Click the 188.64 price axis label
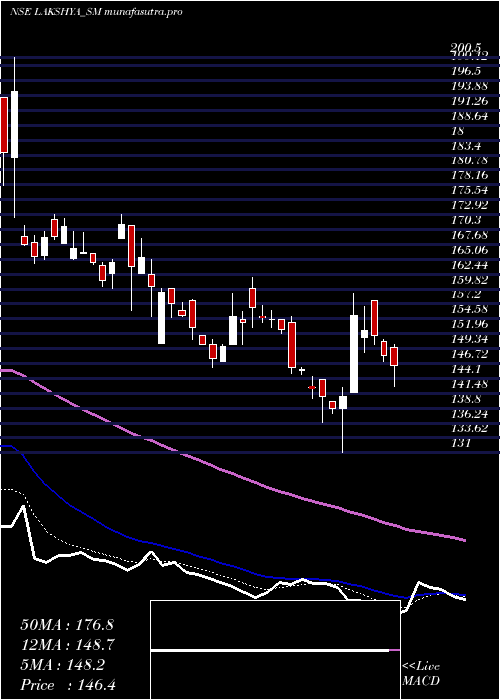Image resolution: width=500 pixels, height=700 pixels. pyautogui.click(x=470, y=116)
